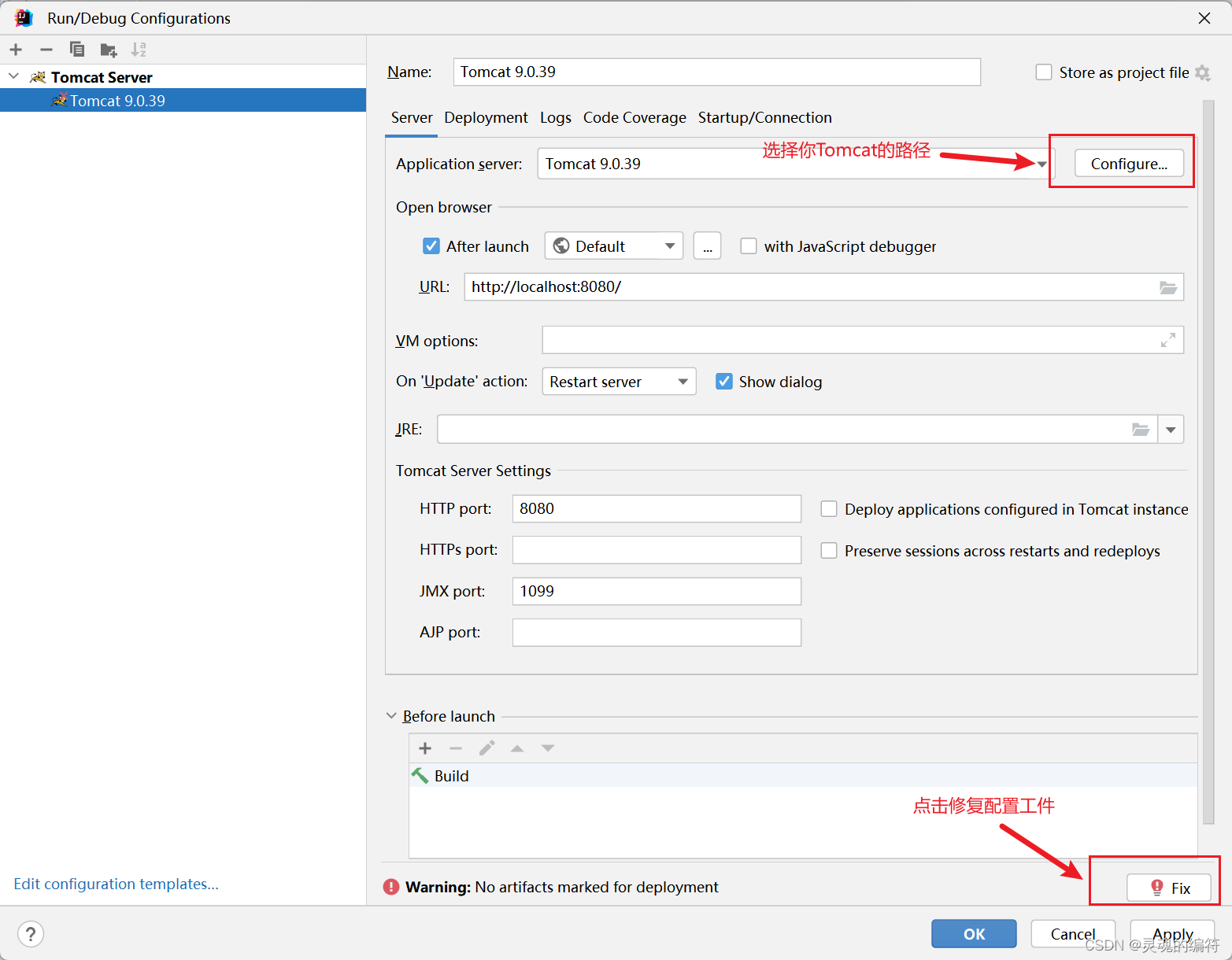The height and width of the screenshot is (960, 1232).
Task: Open Edit configuration templates link
Action: (116, 884)
